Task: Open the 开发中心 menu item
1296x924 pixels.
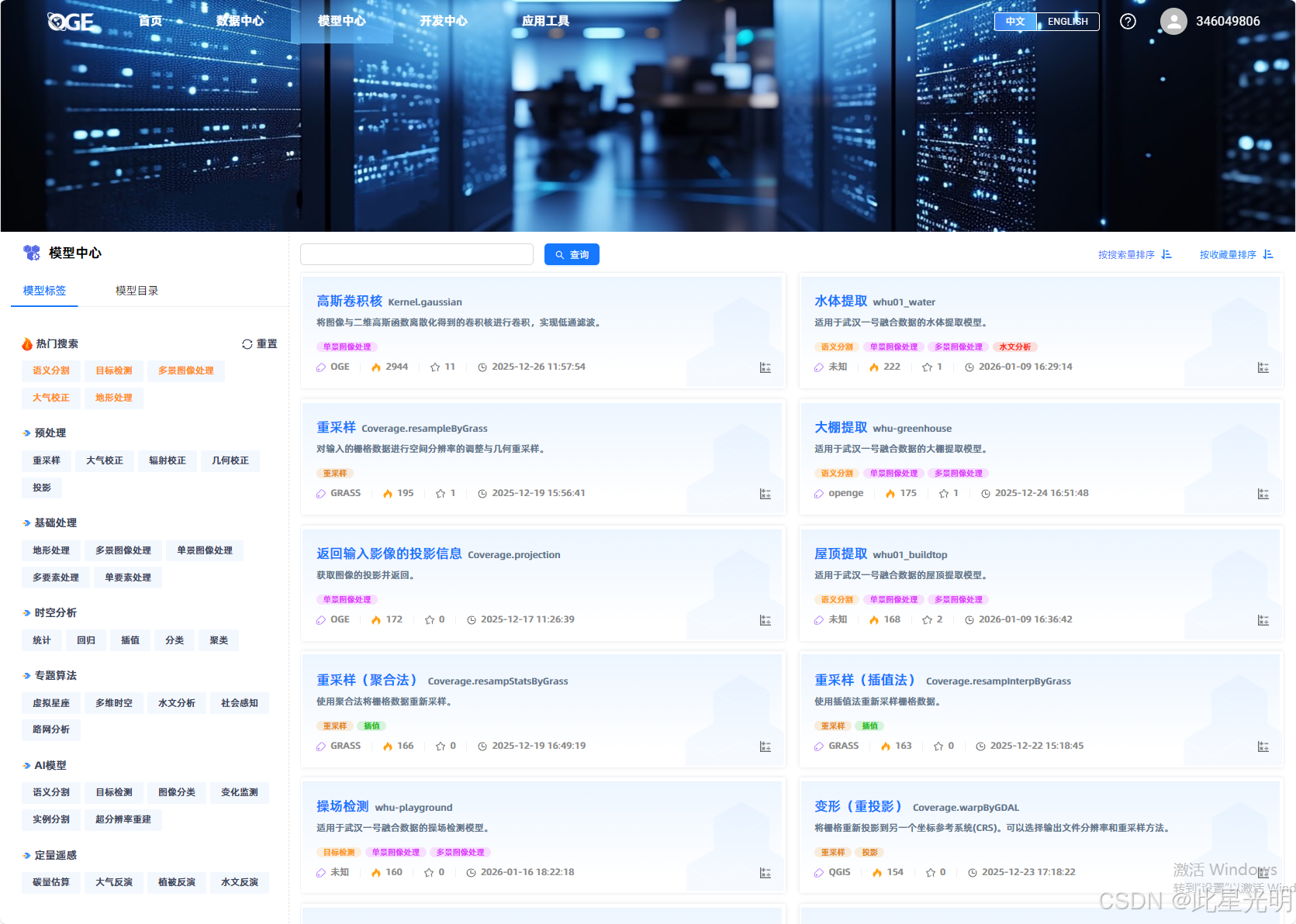Action: point(444,21)
